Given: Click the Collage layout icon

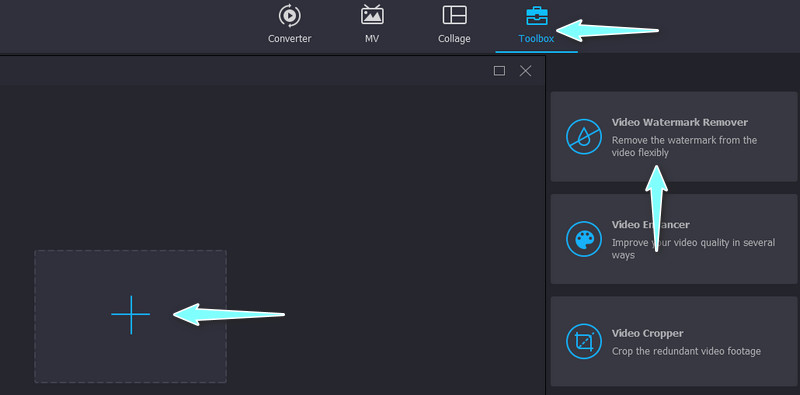Looking at the screenshot, I should tap(454, 15).
